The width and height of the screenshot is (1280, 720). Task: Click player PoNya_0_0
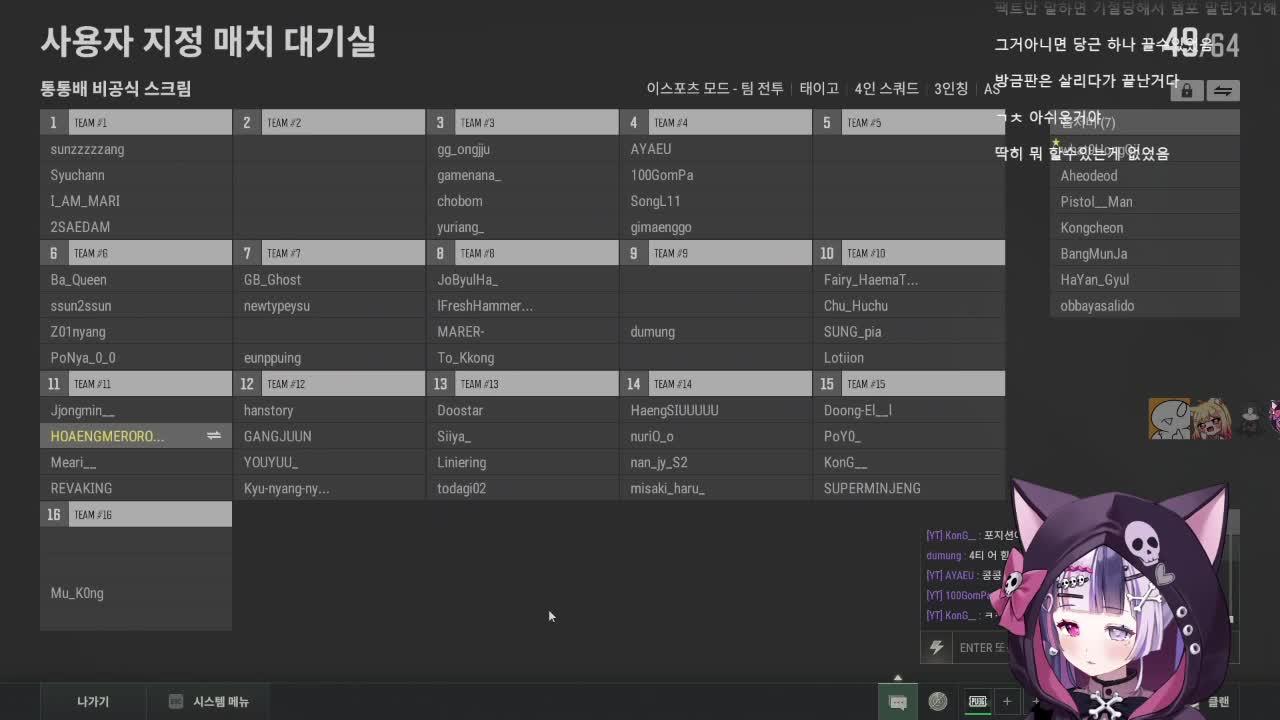point(83,358)
